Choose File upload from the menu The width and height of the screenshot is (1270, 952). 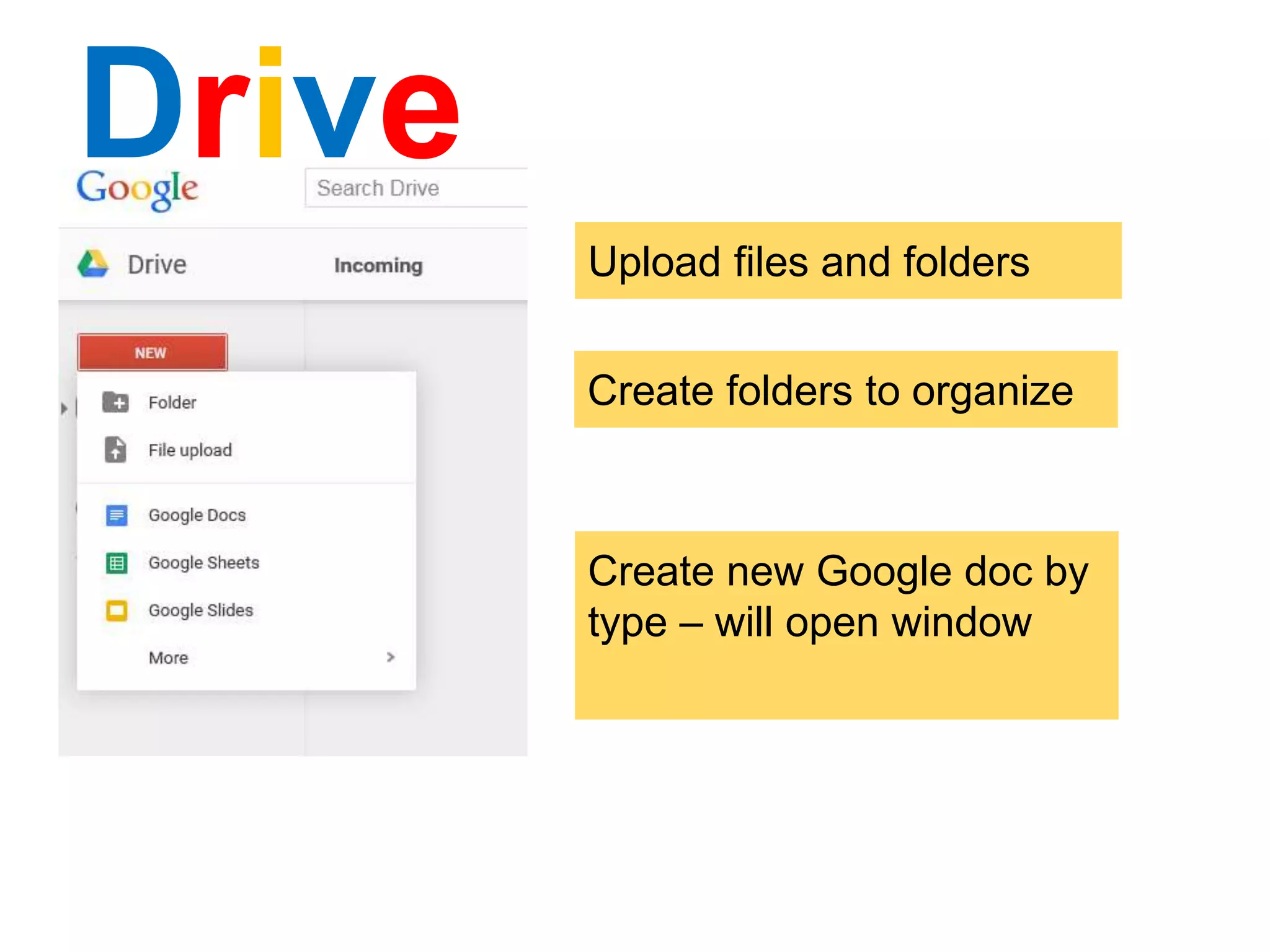point(246,450)
